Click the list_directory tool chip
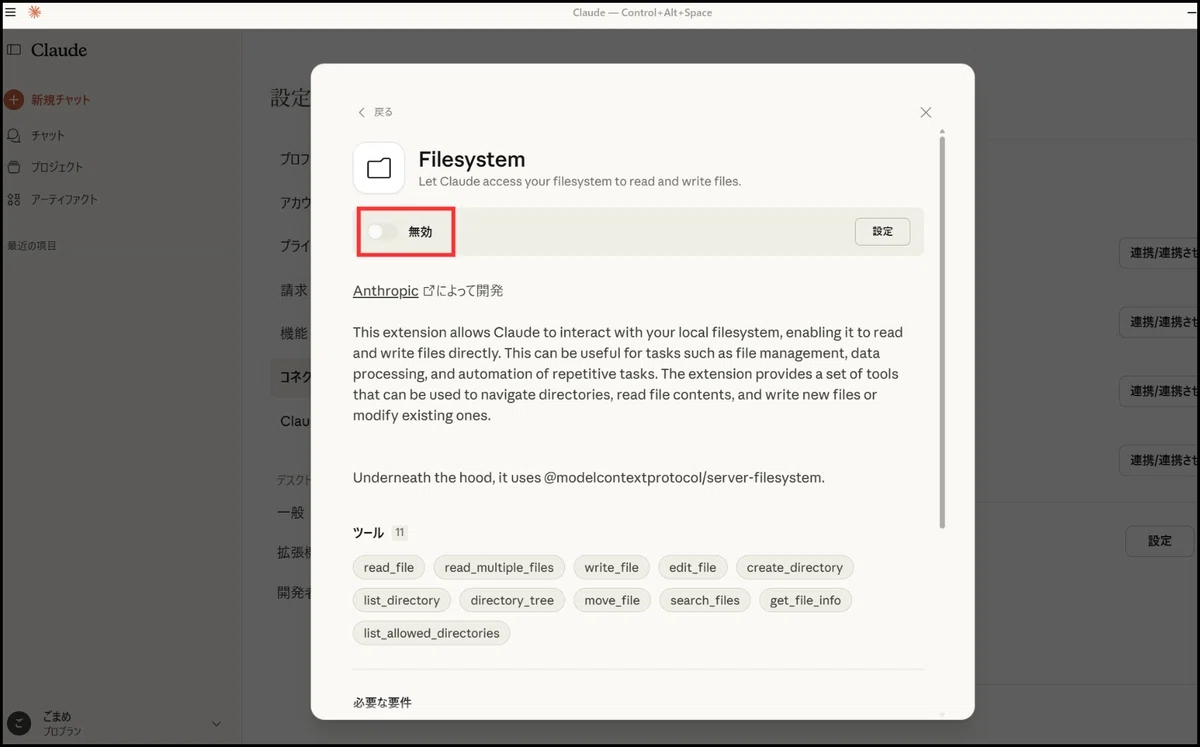Screen dimensions: 1200x747 click(x=402, y=600)
